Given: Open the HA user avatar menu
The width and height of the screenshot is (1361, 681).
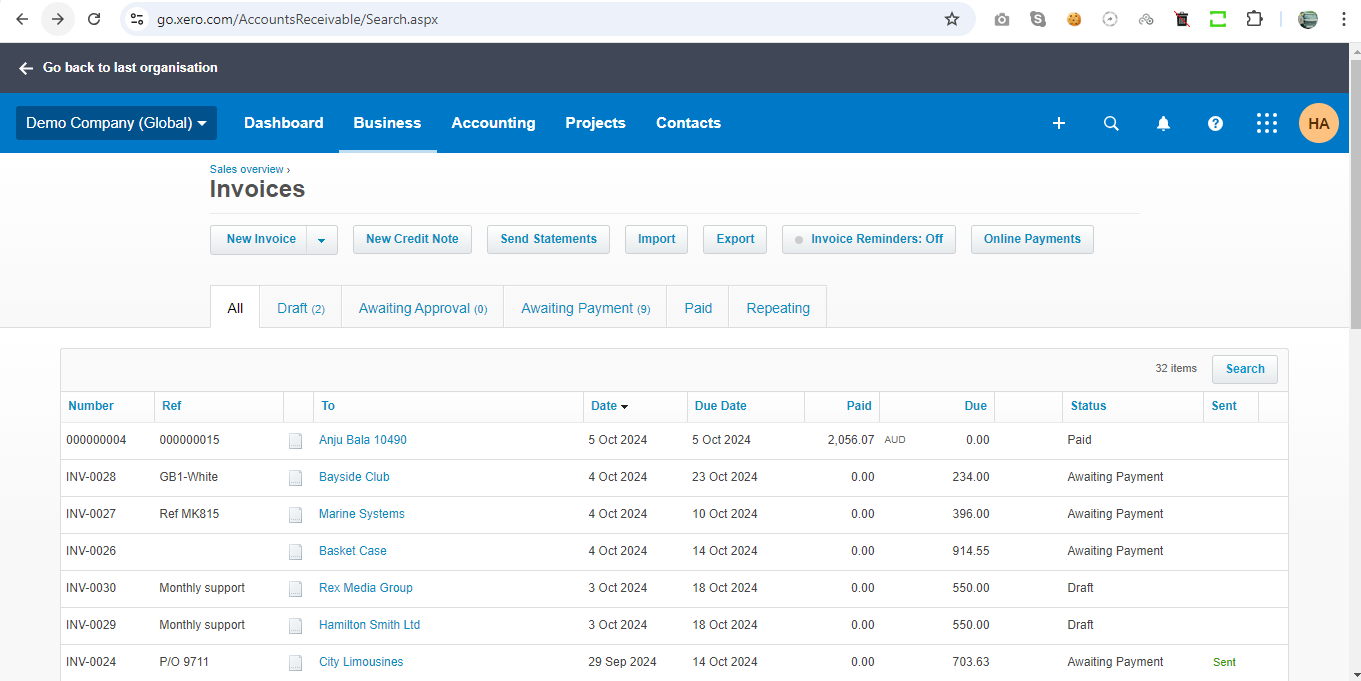Looking at the screenshot, I should [1319, 123].
